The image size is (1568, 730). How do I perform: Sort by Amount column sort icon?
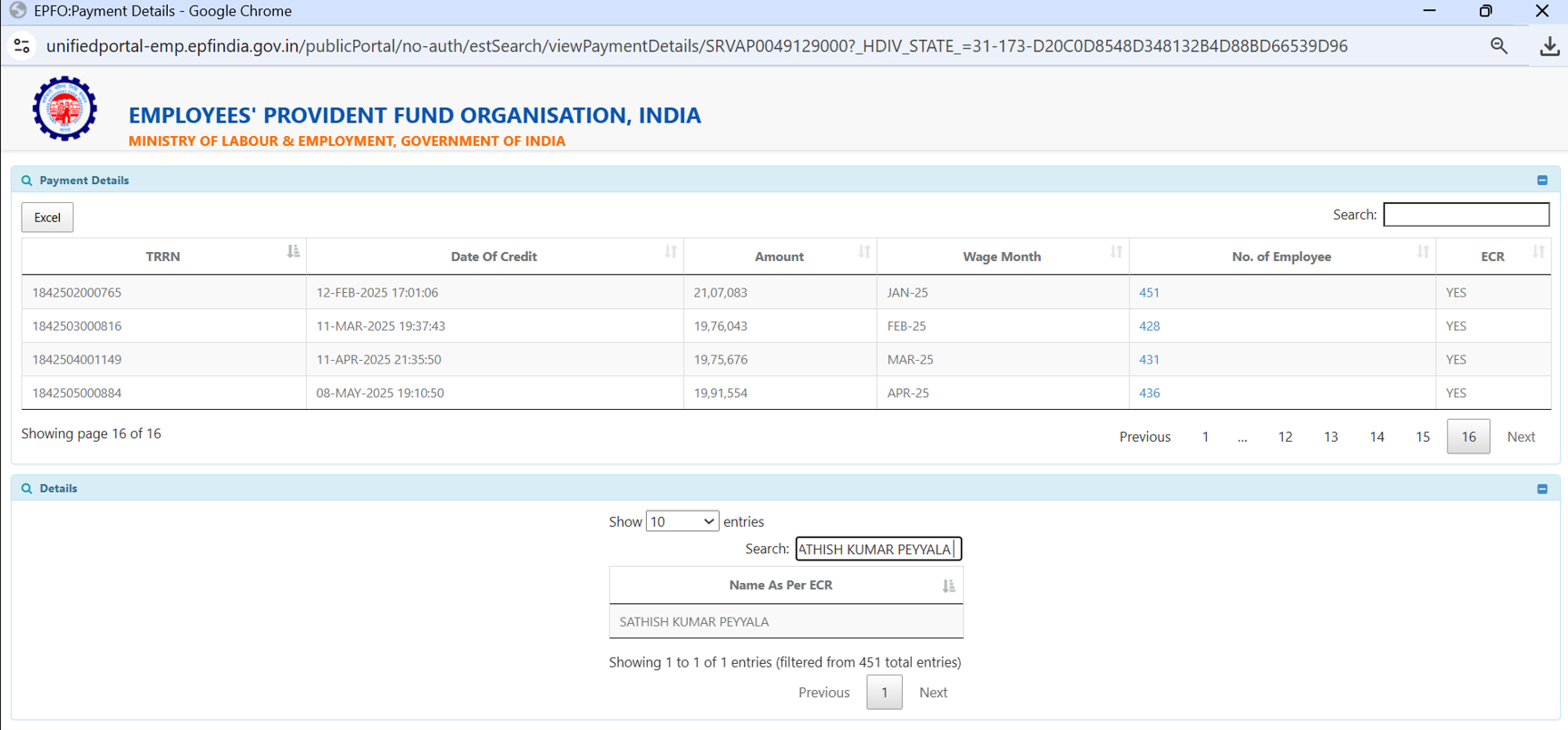coord(864,252)
